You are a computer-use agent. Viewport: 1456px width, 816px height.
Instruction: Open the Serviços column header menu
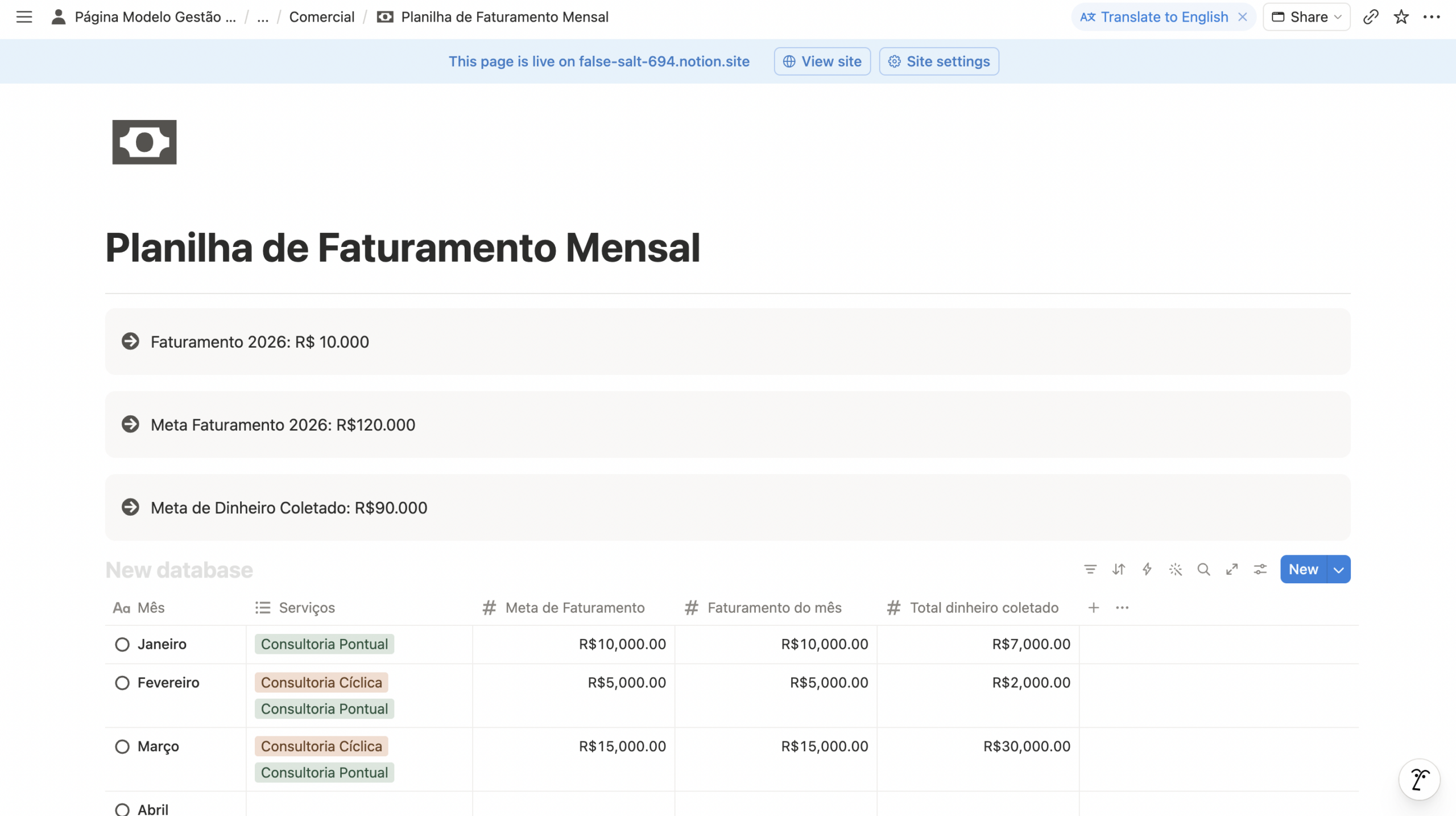(359, 608)
